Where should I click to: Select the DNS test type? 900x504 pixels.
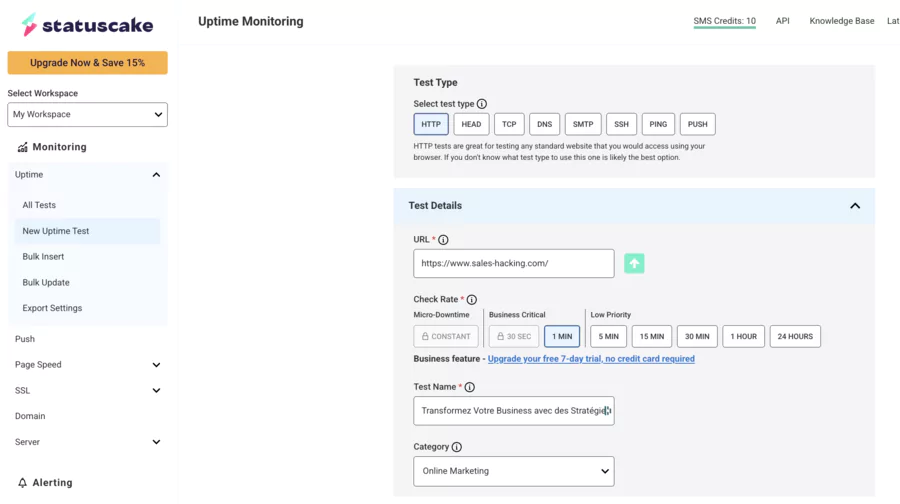tap(545, 124)
